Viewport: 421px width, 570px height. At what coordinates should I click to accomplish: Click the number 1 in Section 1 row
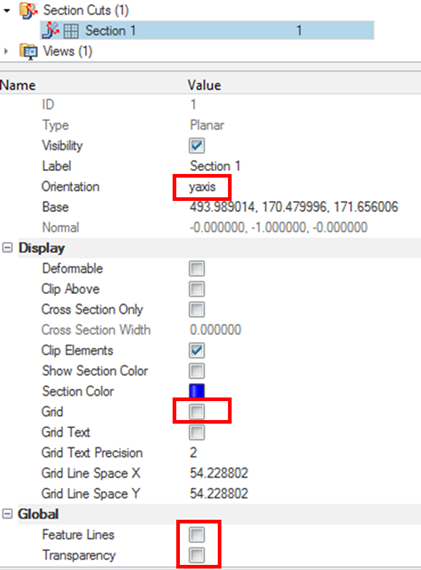click(x=299, y=31)
